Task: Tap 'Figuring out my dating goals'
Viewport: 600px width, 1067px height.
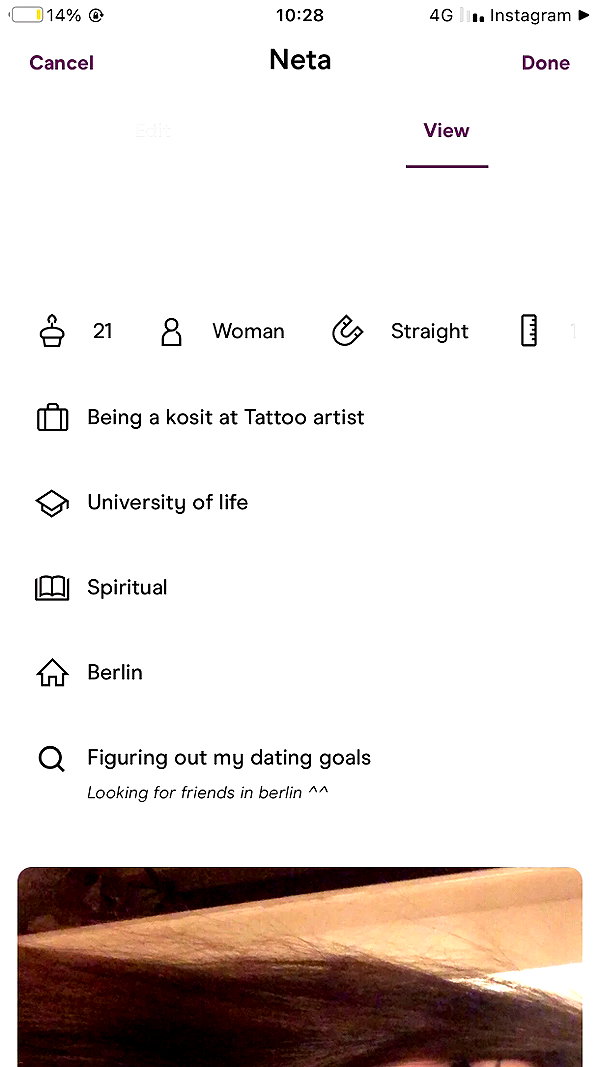Action: (229, 757)
